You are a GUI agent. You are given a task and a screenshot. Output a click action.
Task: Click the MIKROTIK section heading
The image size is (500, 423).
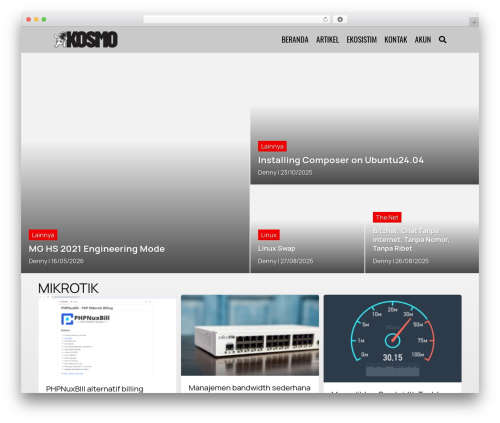point(68,288)
